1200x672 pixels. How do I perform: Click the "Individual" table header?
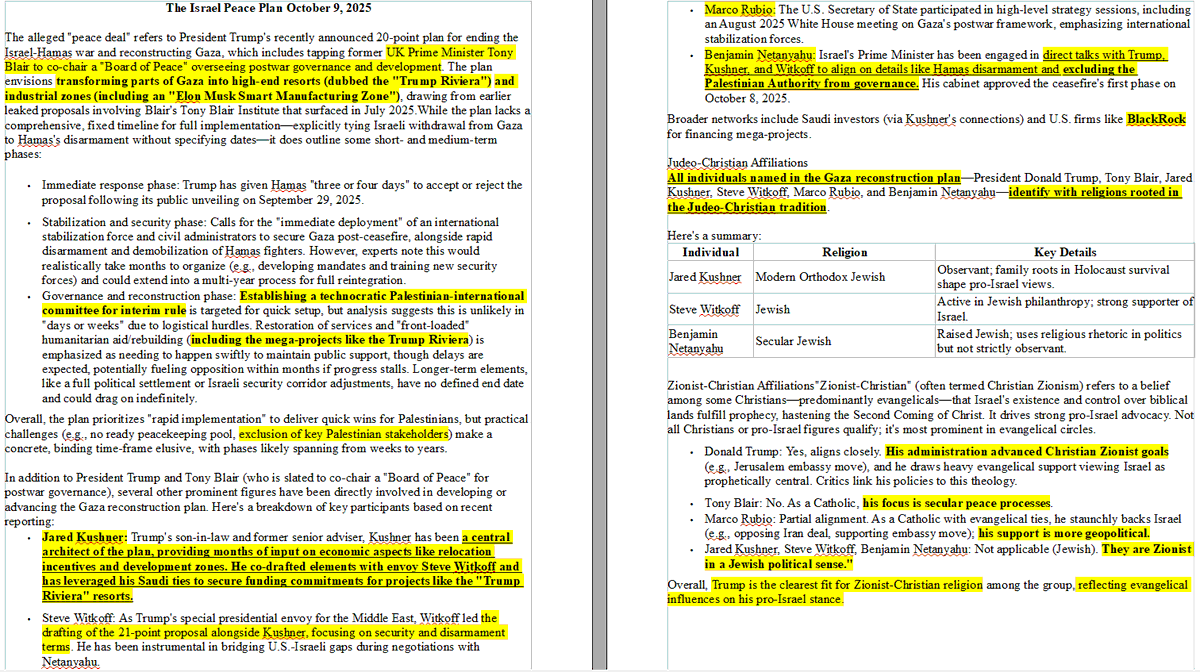710,252
